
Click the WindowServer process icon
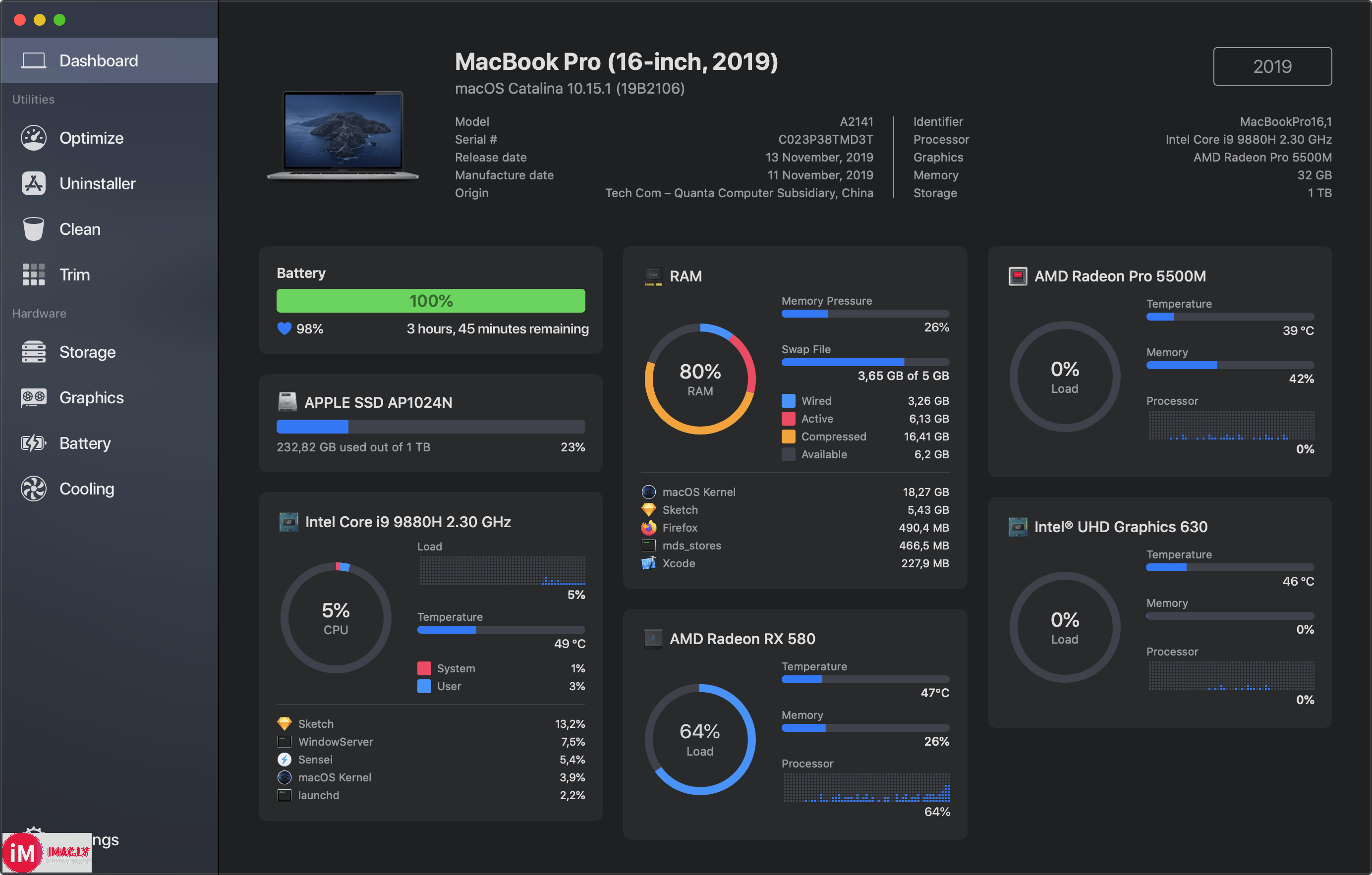tap(285, 742)
